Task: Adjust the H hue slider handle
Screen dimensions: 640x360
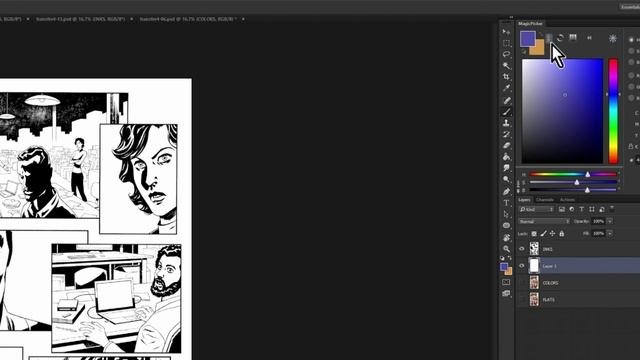Action: tap(588, 174)
